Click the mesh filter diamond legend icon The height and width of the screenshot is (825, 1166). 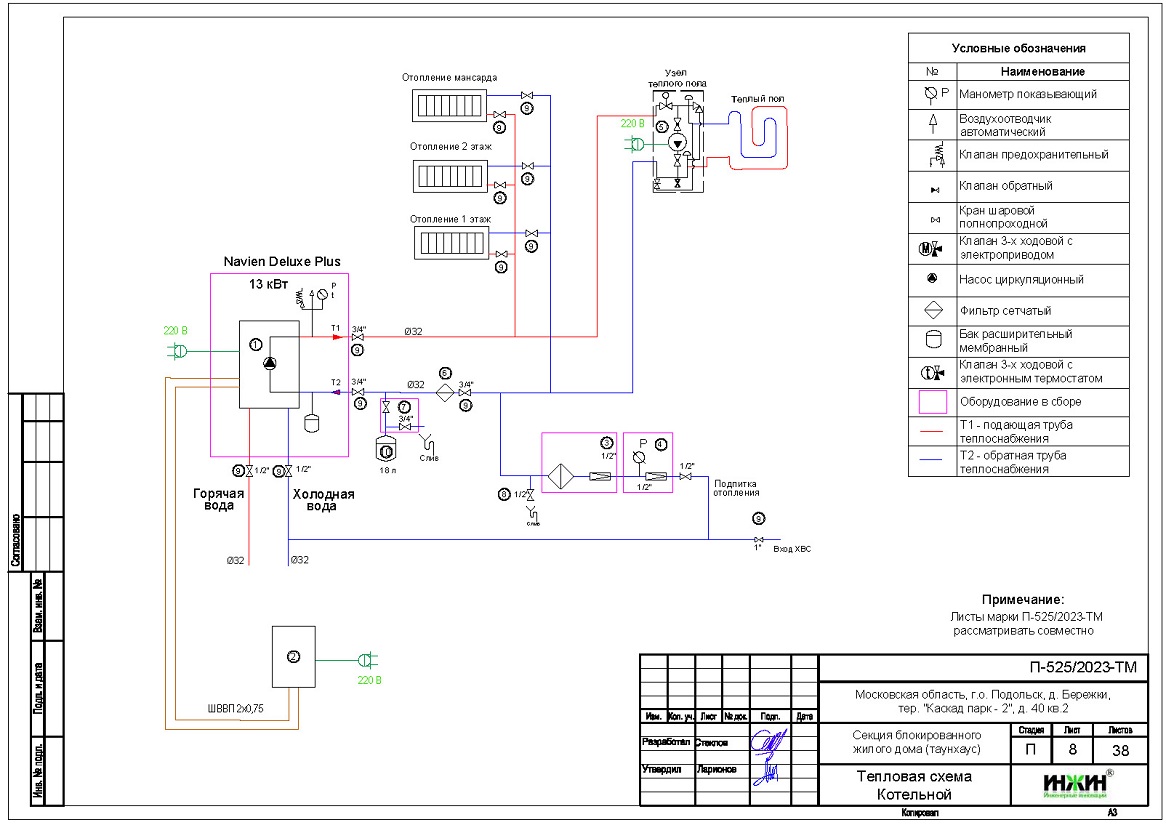tap(932, 311)
